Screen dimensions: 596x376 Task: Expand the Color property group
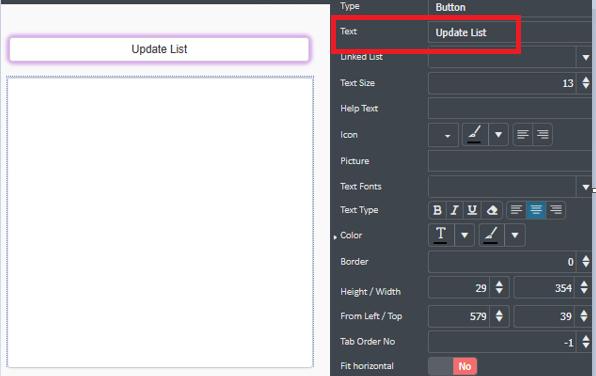point(335,237)
